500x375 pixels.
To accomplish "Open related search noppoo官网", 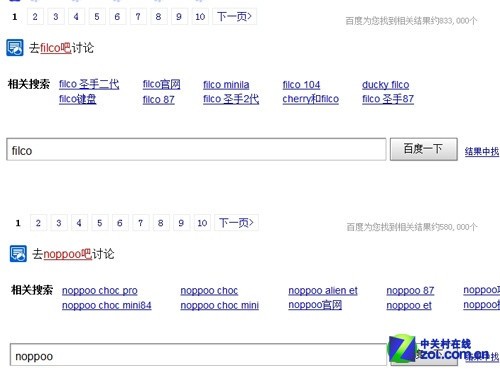I will pyautogui.click(x=315, y=305).
